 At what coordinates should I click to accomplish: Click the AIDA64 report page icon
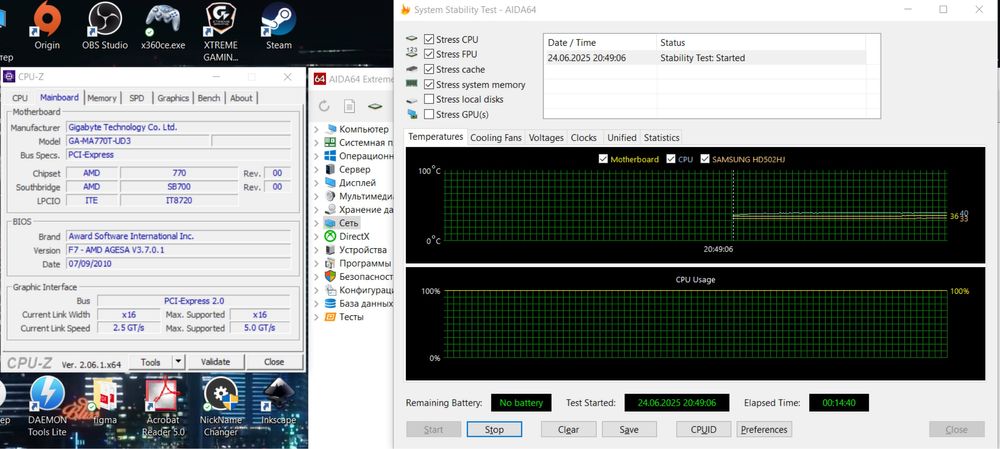coord(349,106)
